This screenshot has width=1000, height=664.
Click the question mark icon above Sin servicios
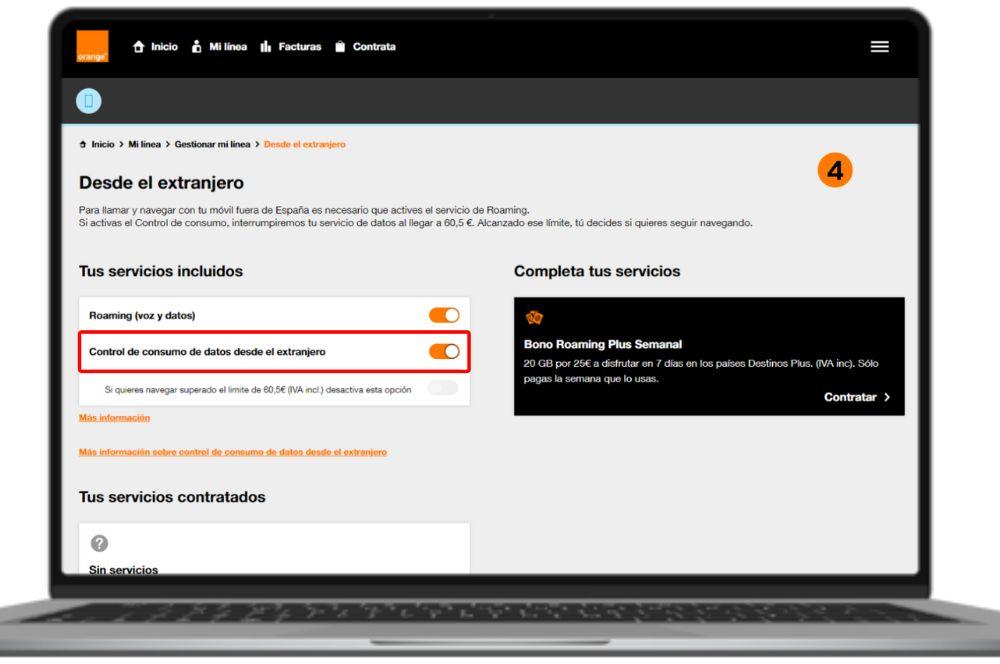pos(97,544)
